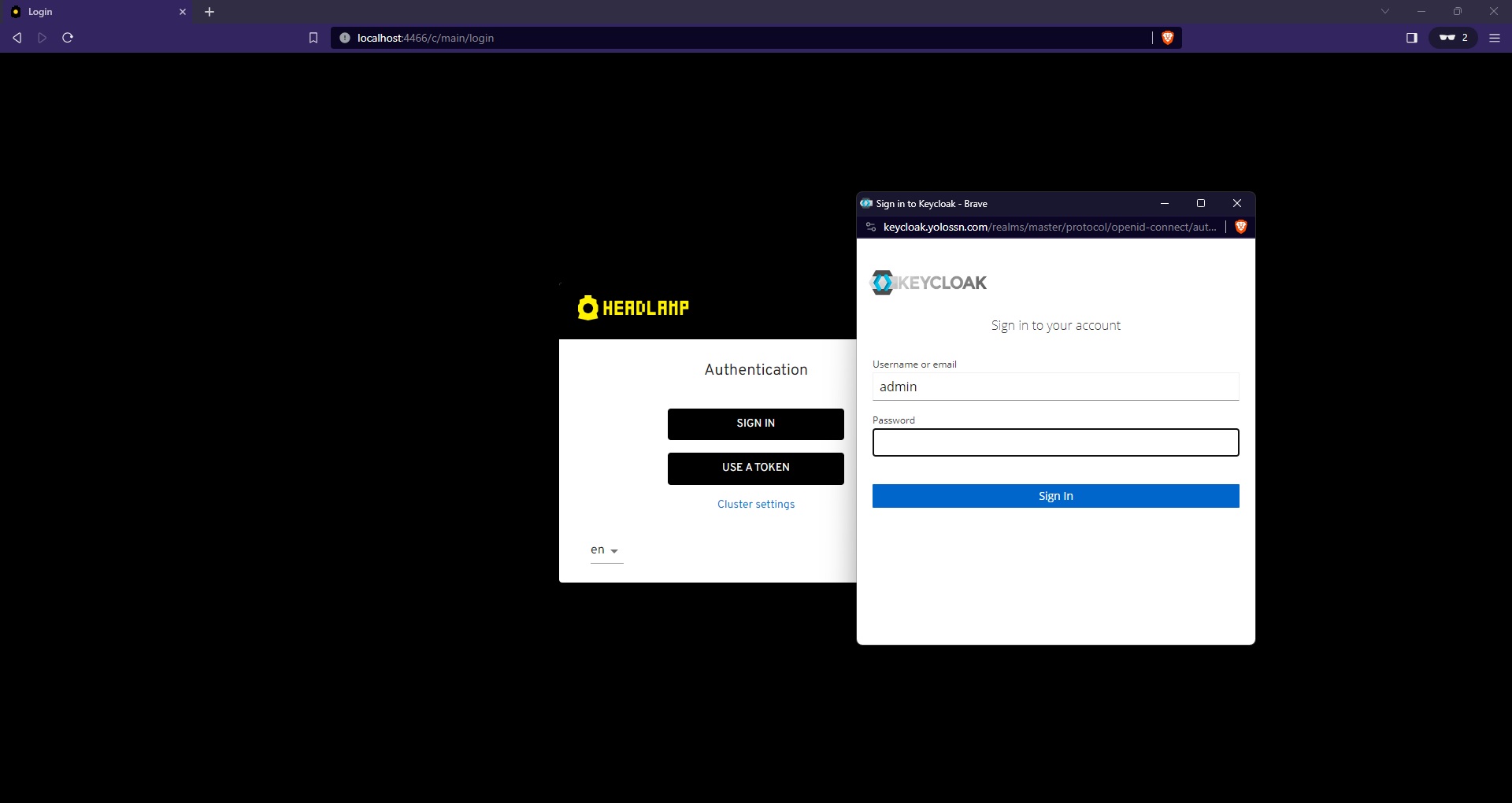Open Brave Shields icon in main address bar
Viewport: 1512px width, 803px height.
pyautogui.click(x=1168, y=38)
